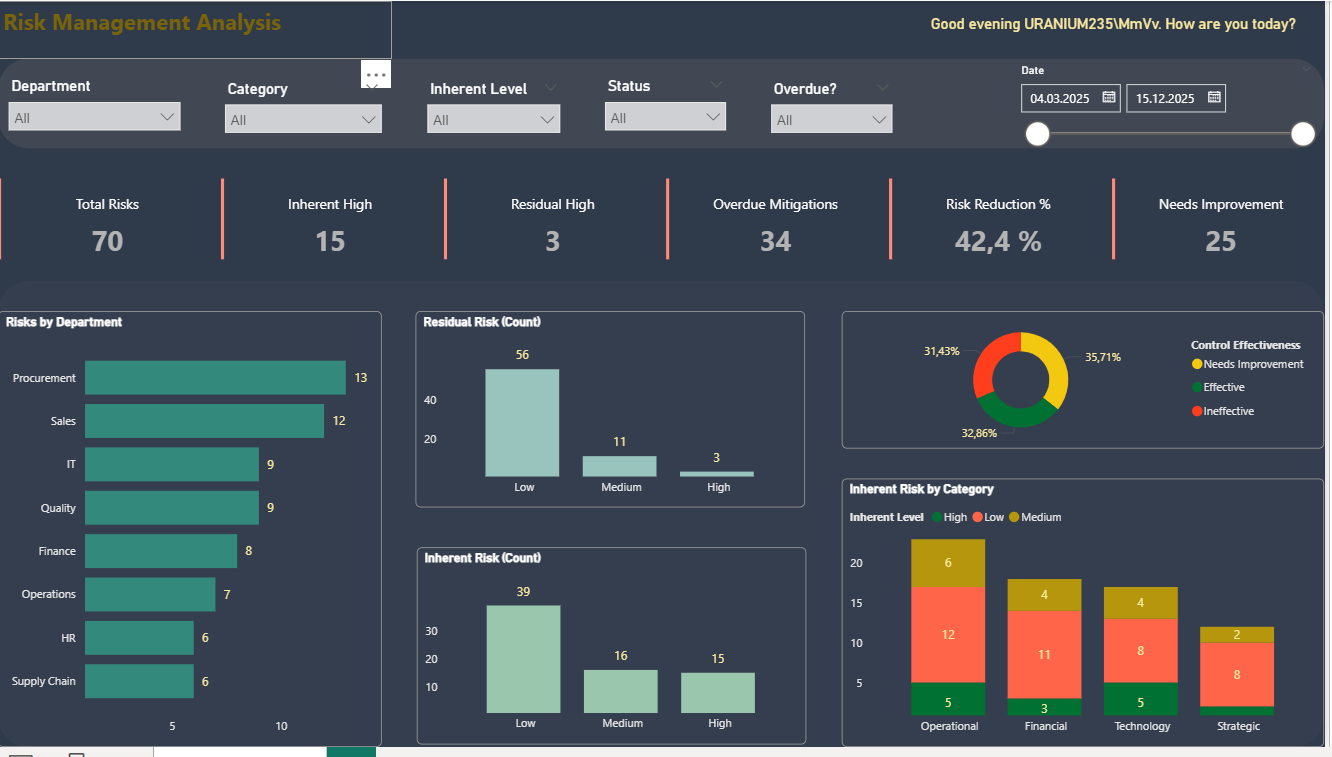Screen dimensions: 1332x757
Task: Select the Operations department bar
Action: pyautogui.click(x=150, y=594)
